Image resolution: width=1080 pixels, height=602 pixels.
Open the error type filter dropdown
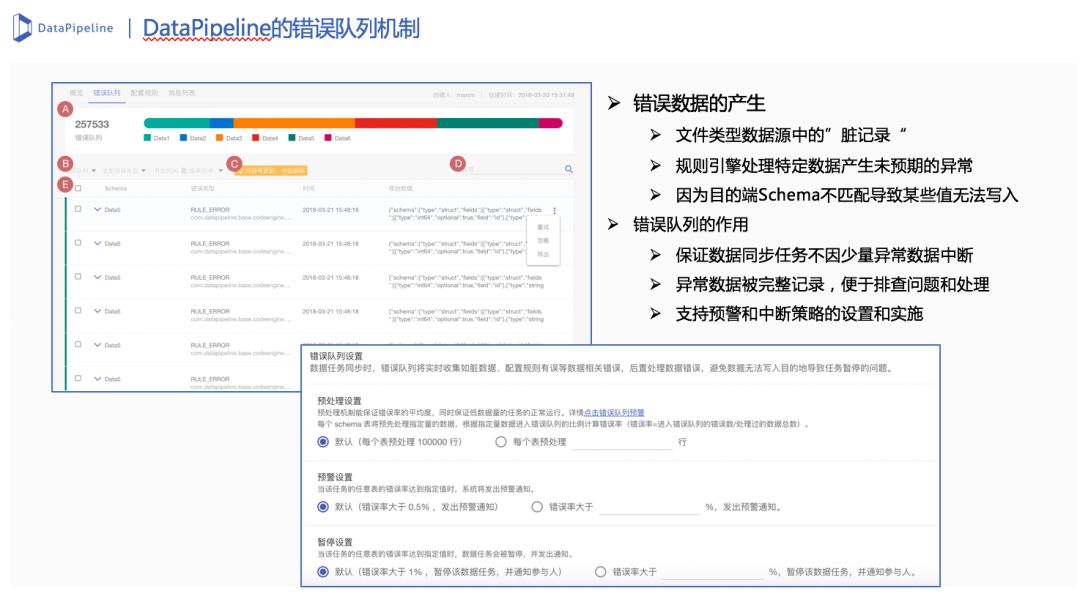point(124,170)
